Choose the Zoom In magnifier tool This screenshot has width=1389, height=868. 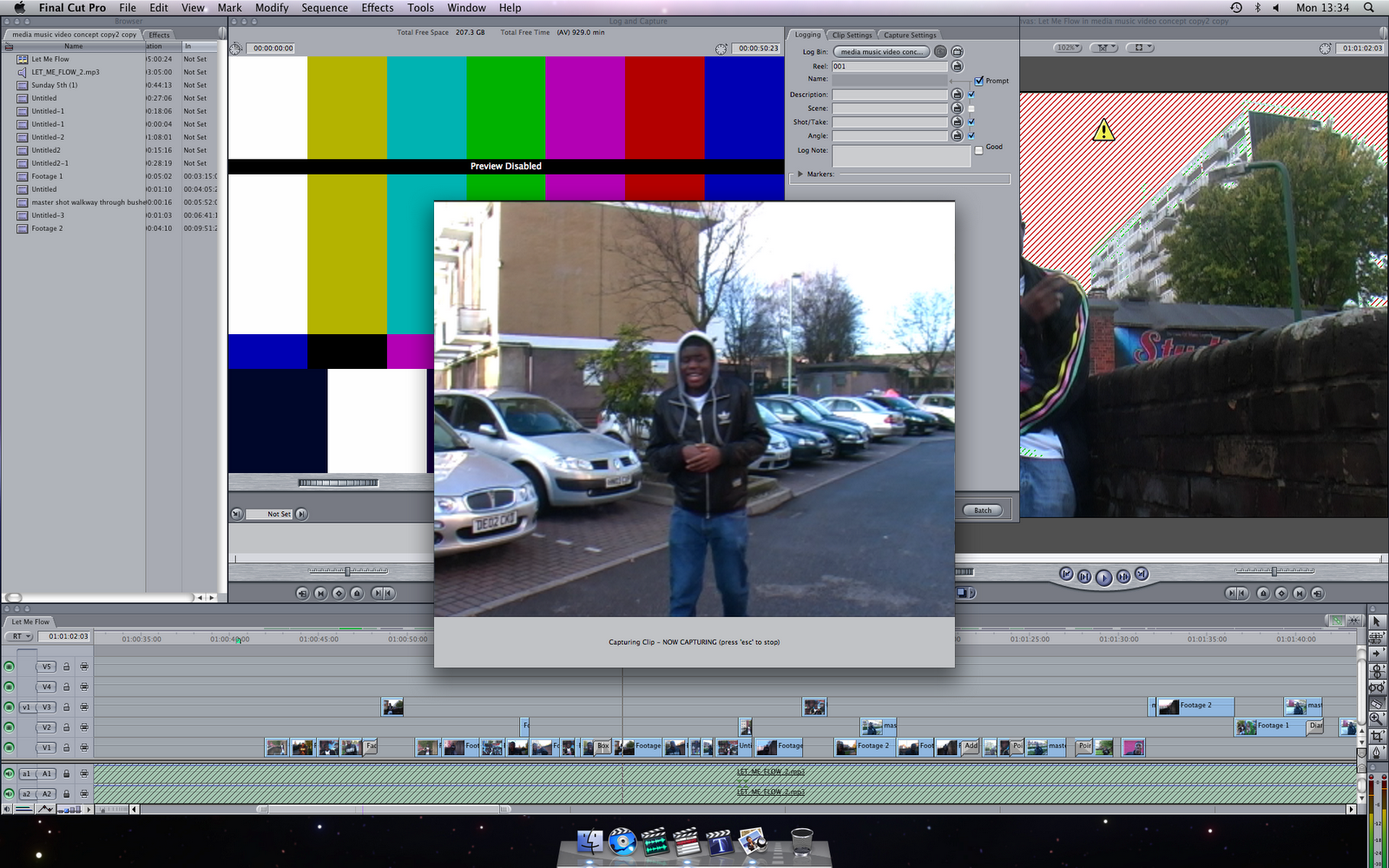pyautogui.click(x=1376, y=719)
